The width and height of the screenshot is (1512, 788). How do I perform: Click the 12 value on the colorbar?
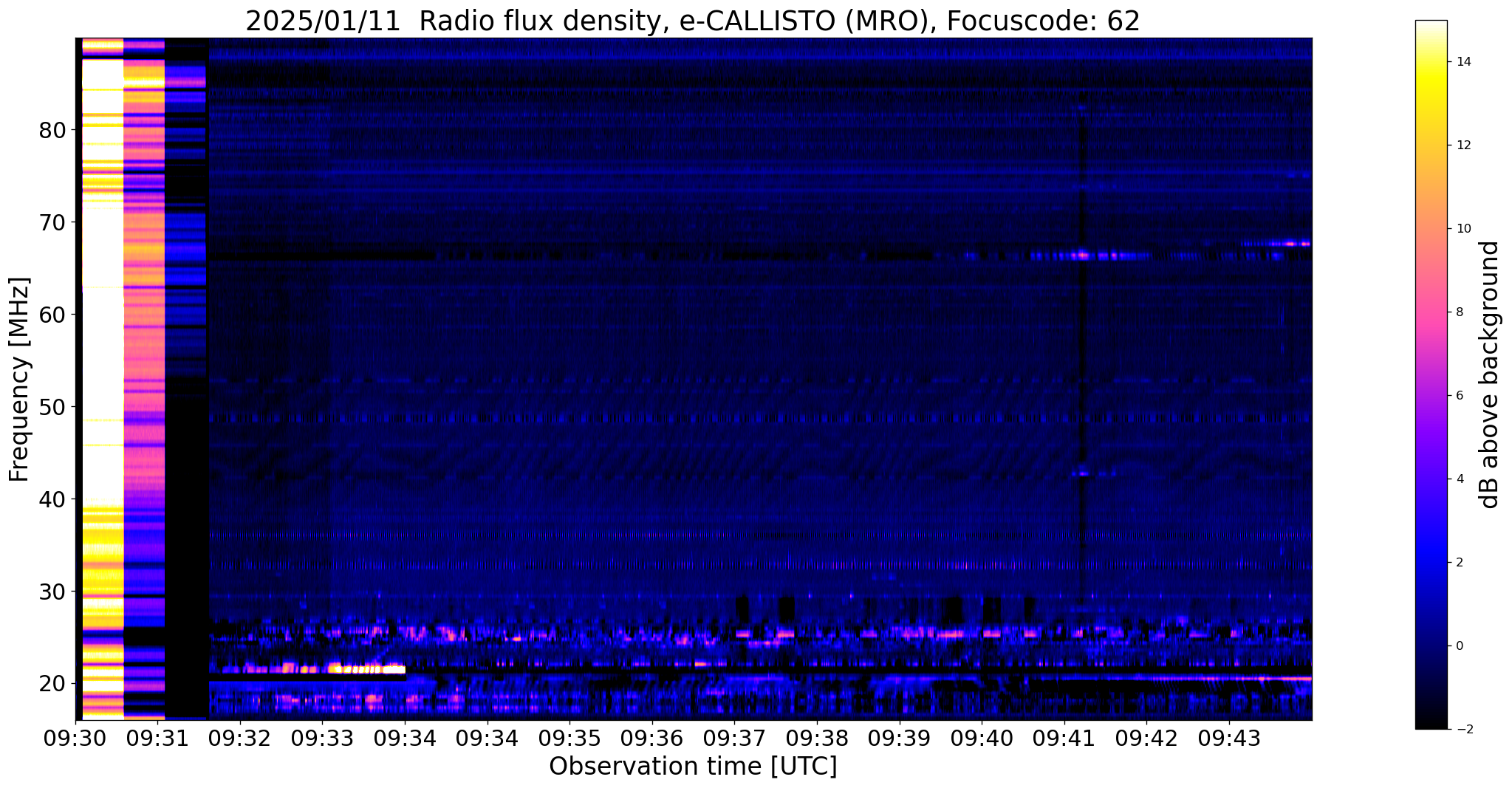coord(1463,145)
